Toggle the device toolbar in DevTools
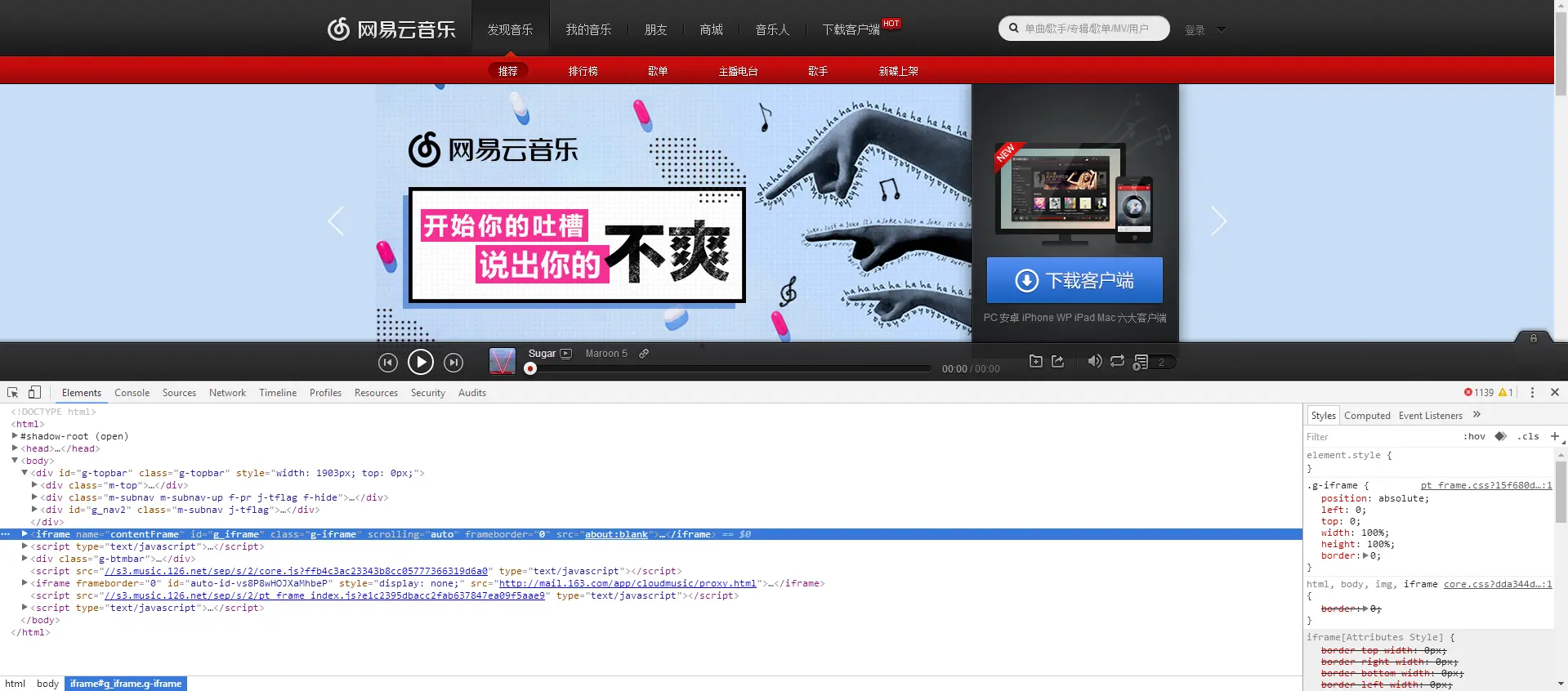 click(34, 392)
